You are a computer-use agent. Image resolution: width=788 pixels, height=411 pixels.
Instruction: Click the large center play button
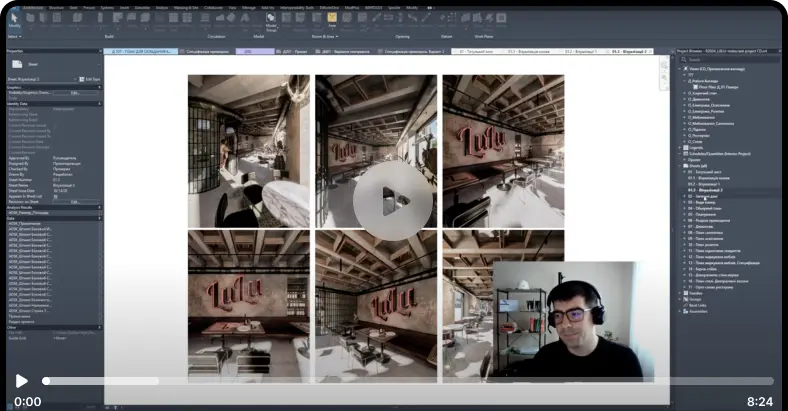(x=393, y=201)
